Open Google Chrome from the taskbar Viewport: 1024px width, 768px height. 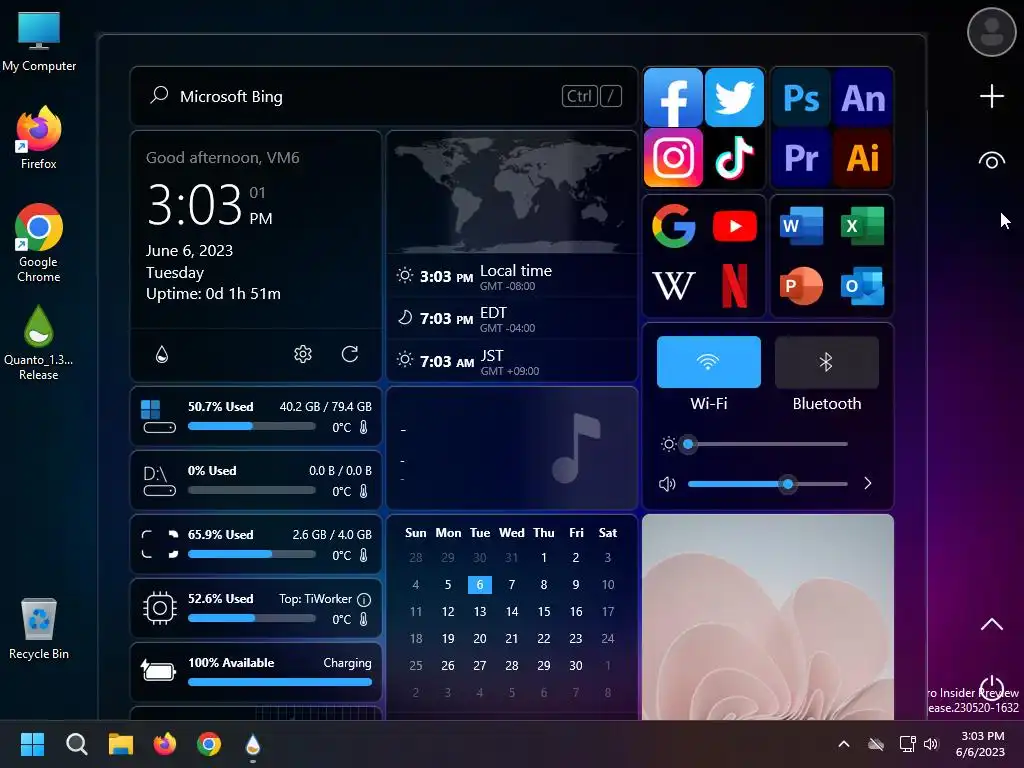[x=209, y=744]
